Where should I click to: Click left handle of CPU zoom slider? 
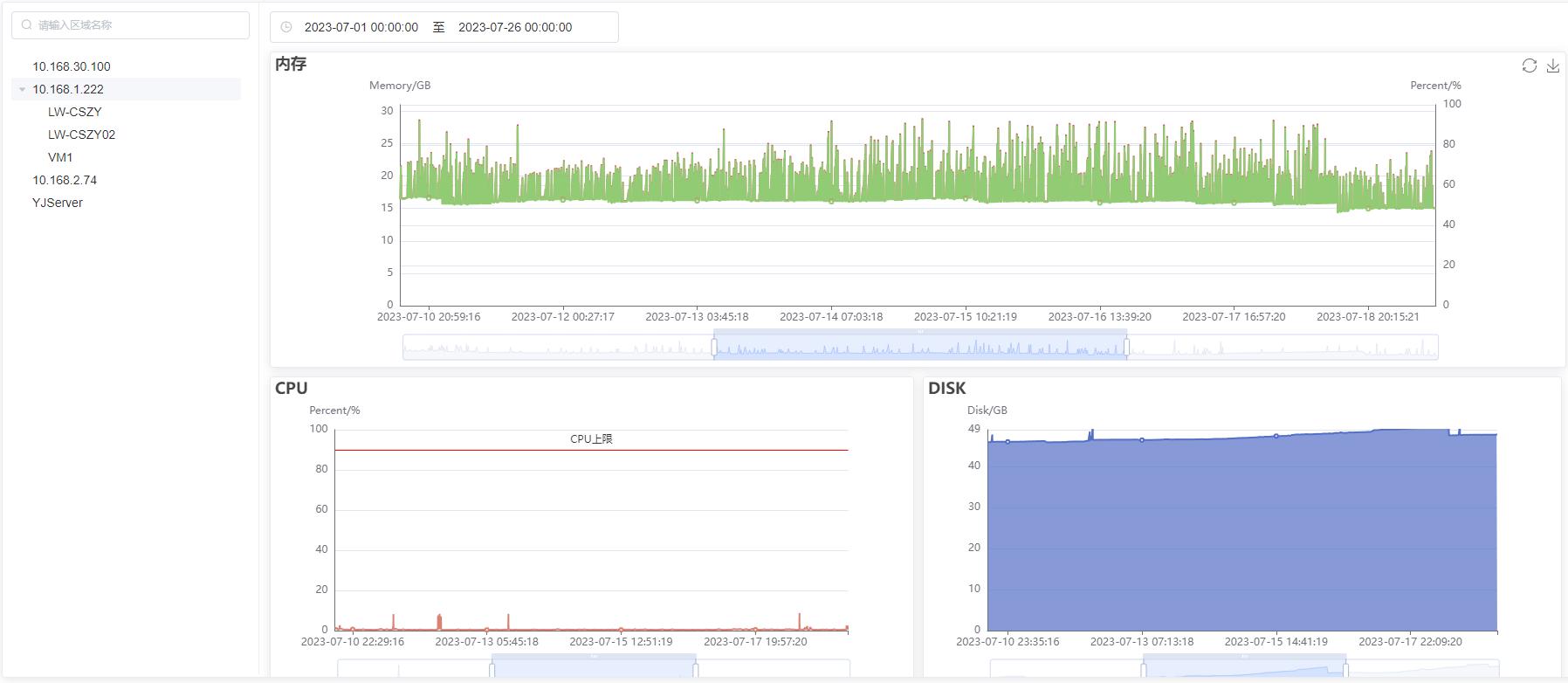492,671
